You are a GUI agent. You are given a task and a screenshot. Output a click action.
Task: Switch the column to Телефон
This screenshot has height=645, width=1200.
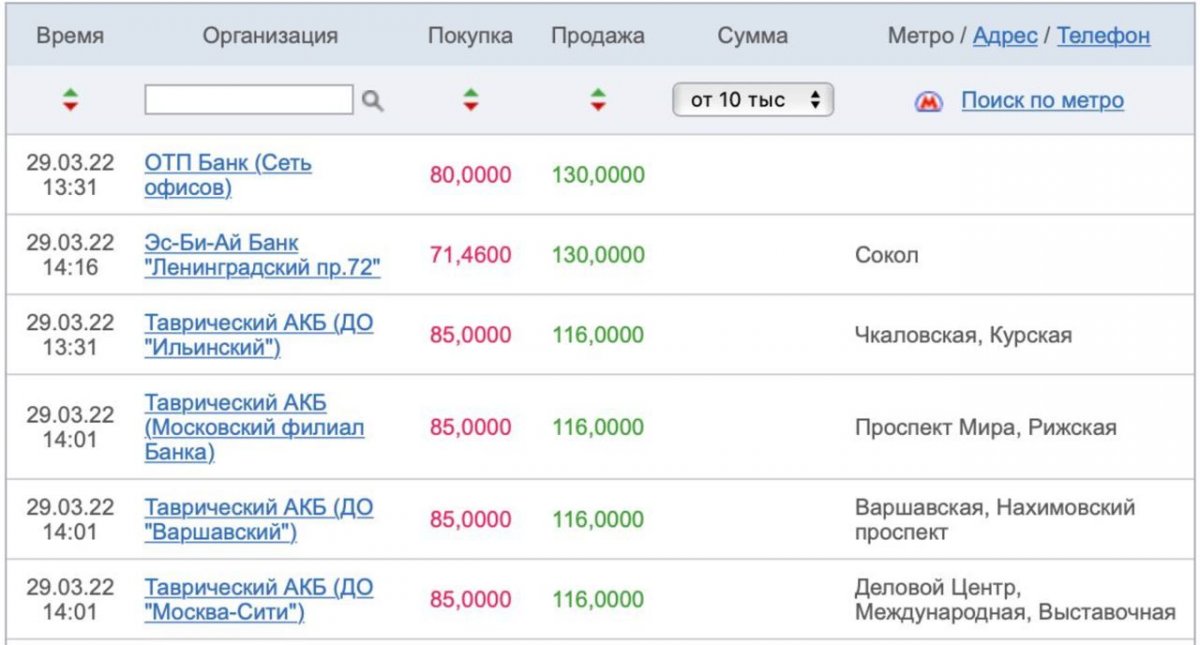(1103, 36)
